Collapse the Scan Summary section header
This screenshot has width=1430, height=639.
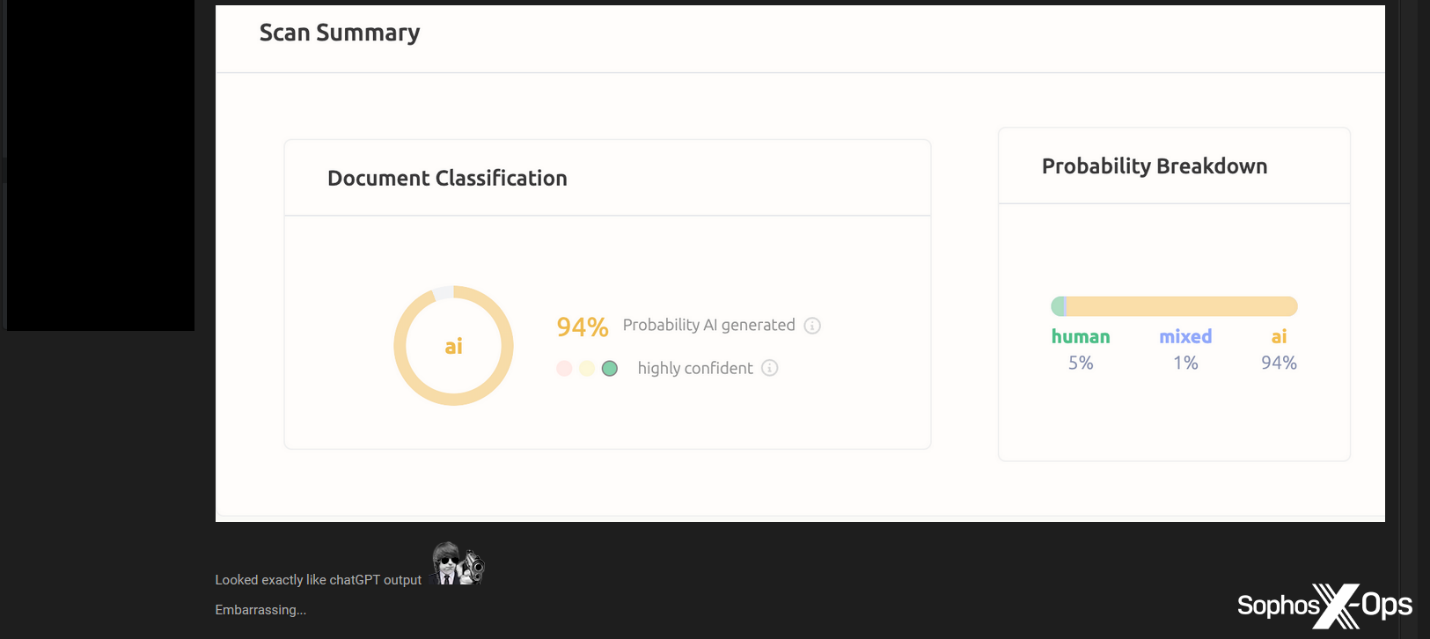pos(339,32)
